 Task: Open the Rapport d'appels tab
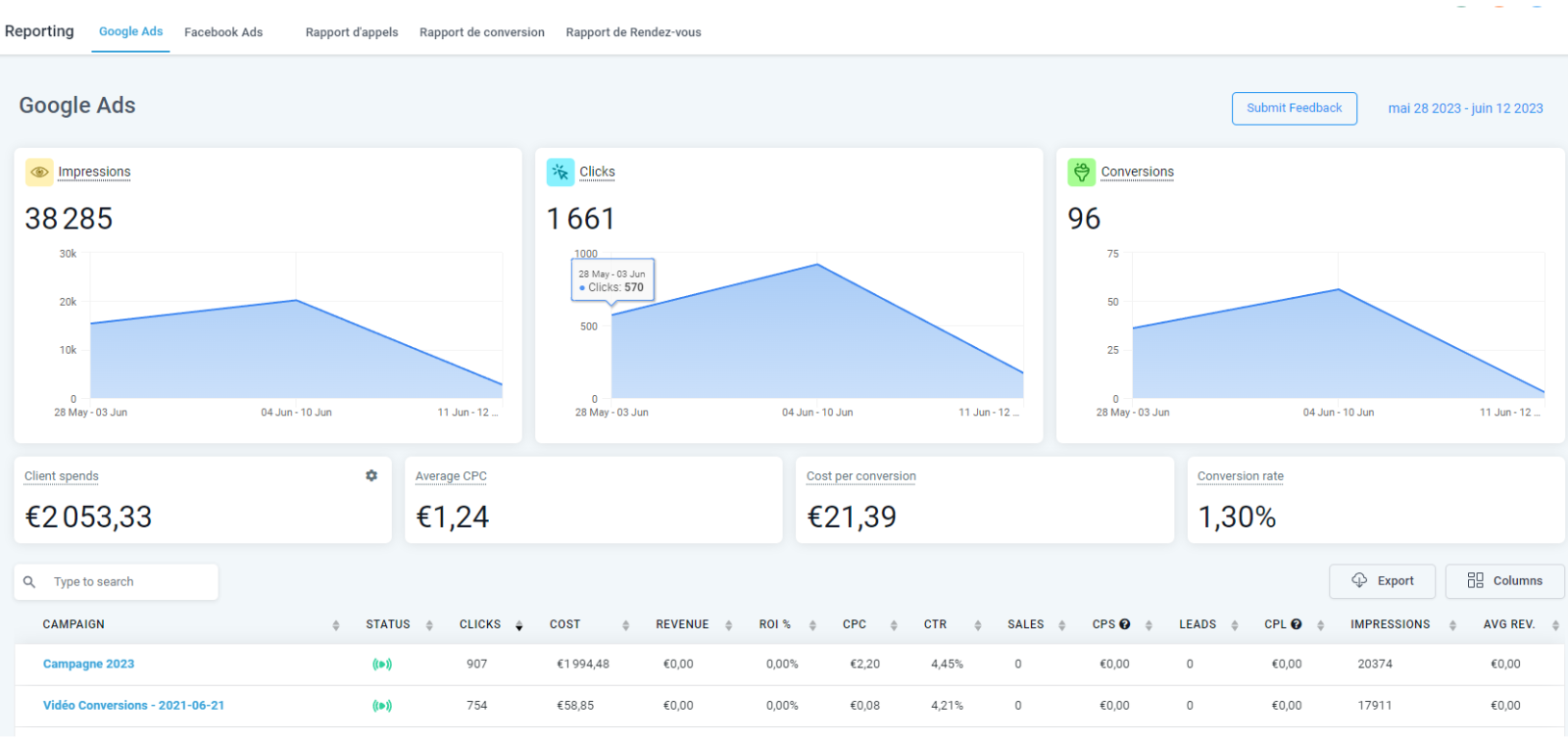tap(352, 32)
